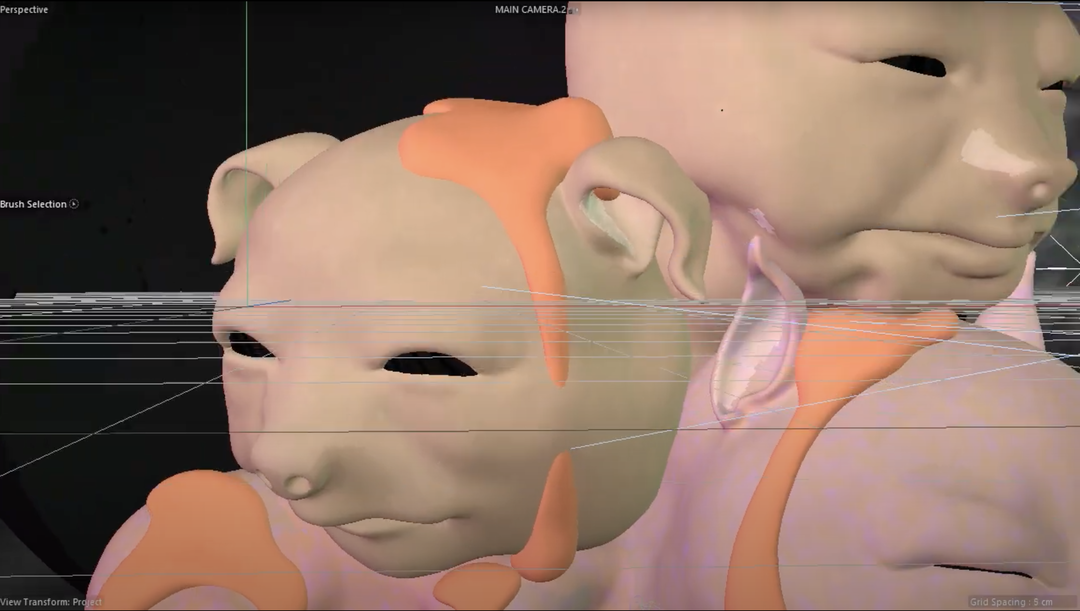Screen dimensions: 1080x611
Task: Click the Perspective viewport label
Action: [24, 10]
